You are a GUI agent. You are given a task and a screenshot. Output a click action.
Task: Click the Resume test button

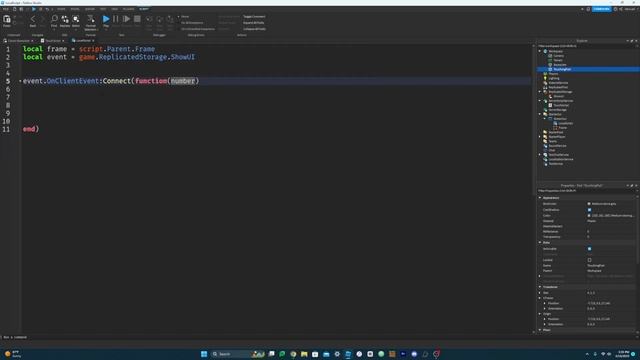click(x=127, y=20)
